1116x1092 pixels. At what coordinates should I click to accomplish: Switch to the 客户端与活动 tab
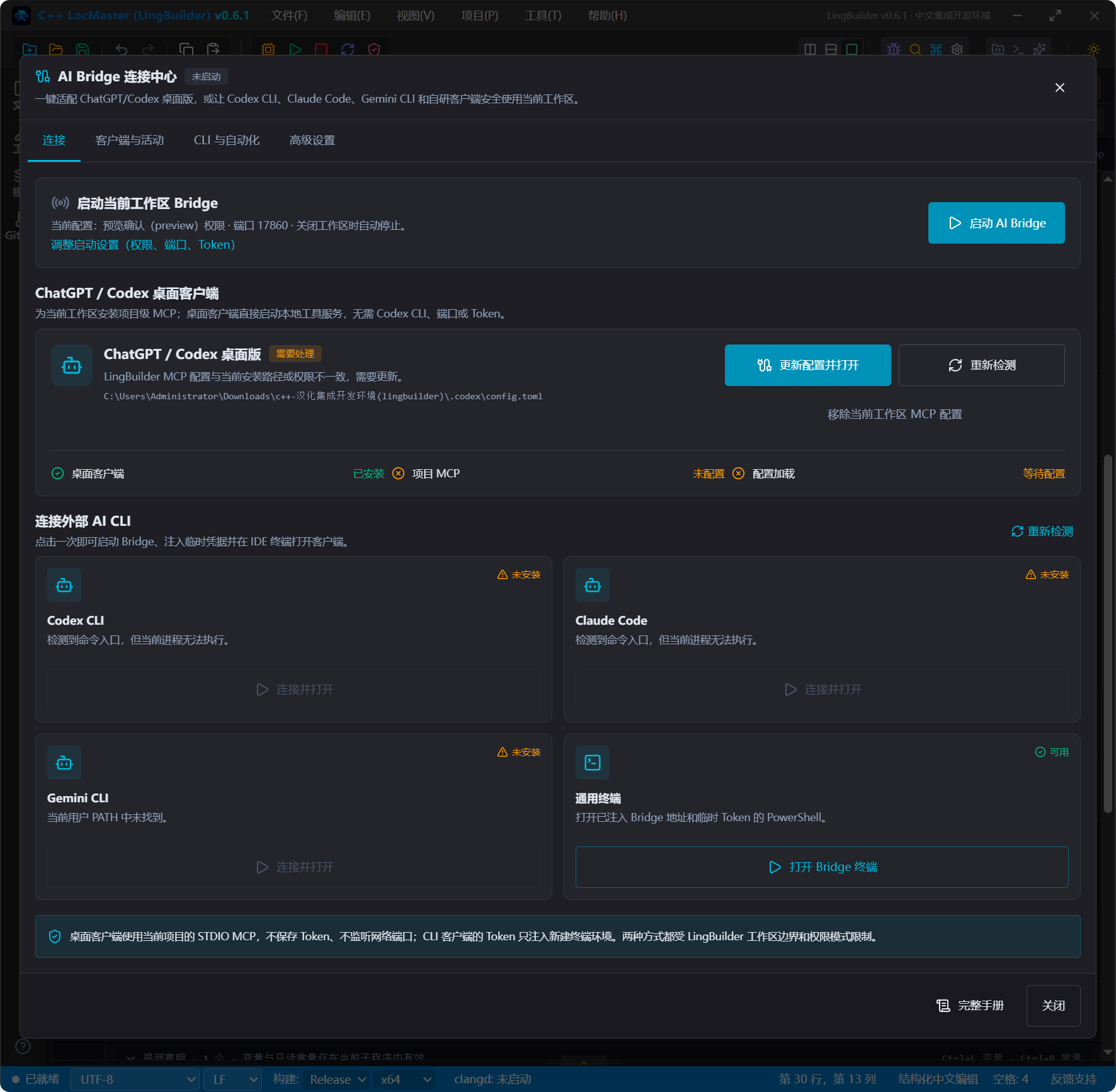pyautogui.click(x=130, y=140)
